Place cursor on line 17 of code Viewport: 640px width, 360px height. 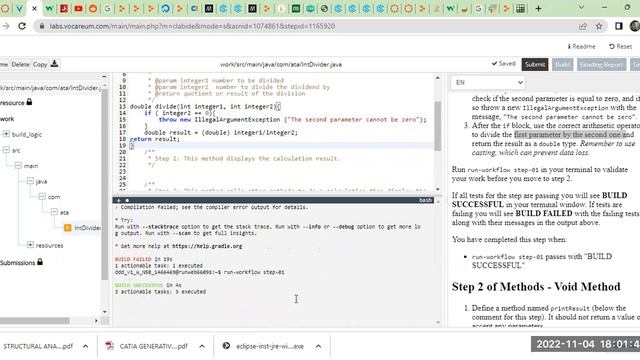(221, 133)
